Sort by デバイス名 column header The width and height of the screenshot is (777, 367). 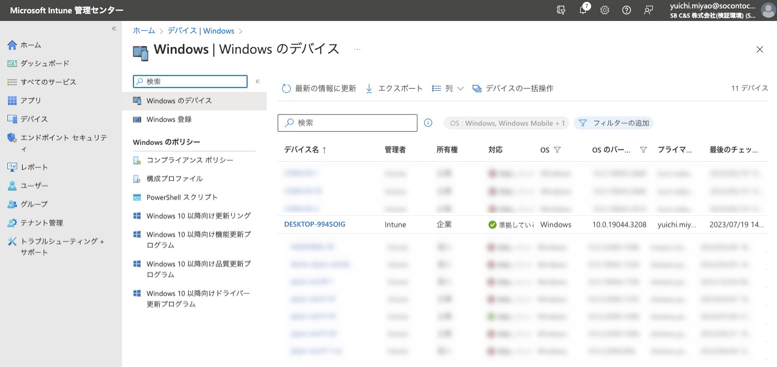pyautogui.click(x=305, y=150)
